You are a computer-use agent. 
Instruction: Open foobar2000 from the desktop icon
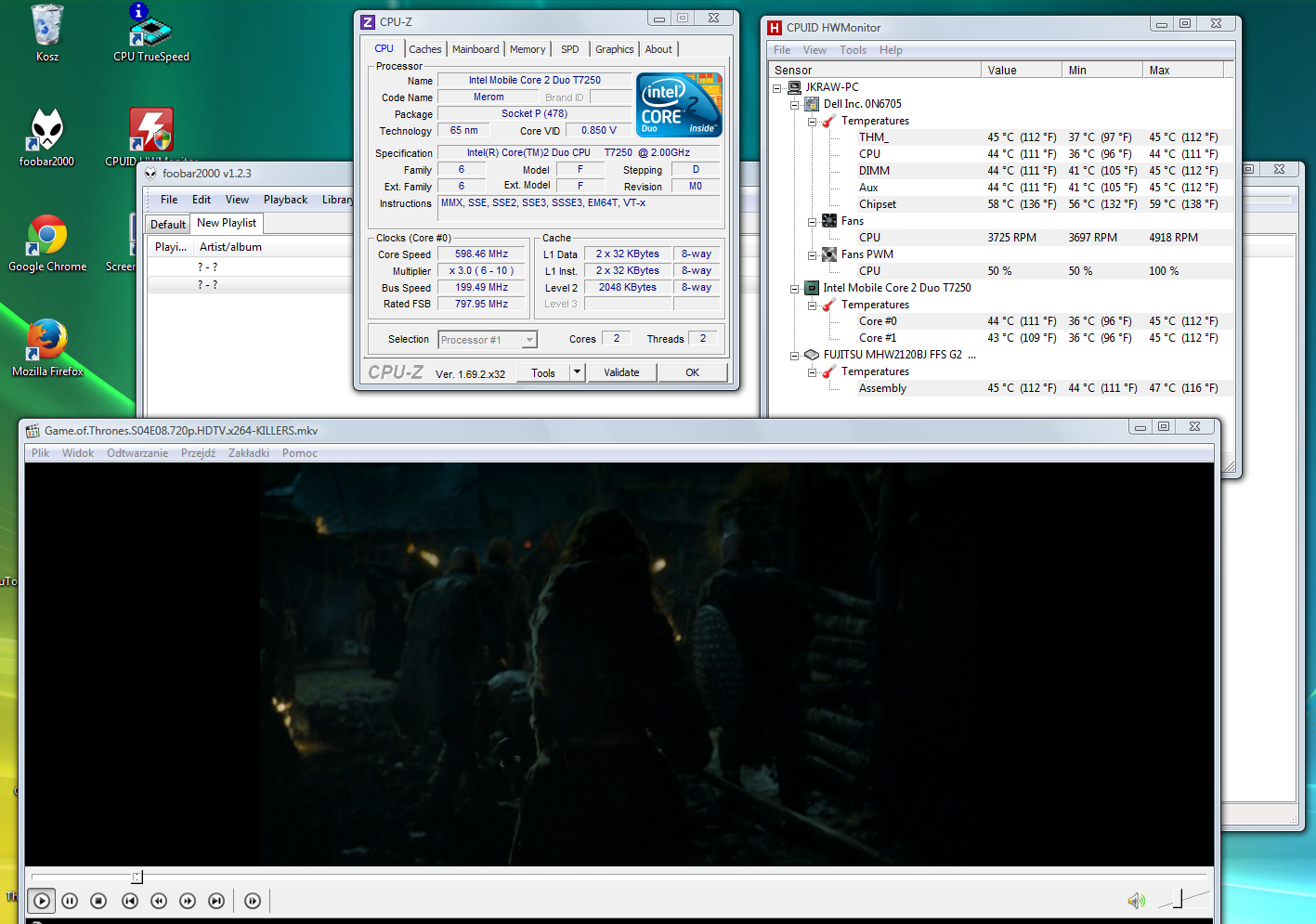pyautogui.click(x=45, y=137)
